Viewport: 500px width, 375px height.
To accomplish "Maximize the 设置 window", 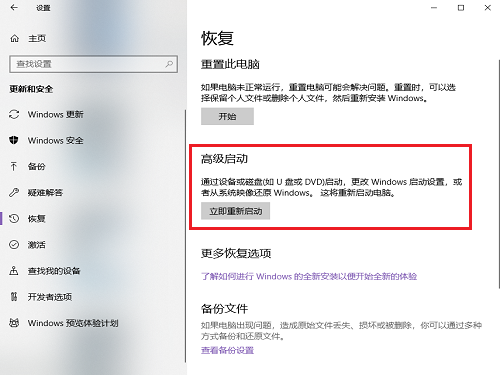I will (x=461, y=8).
